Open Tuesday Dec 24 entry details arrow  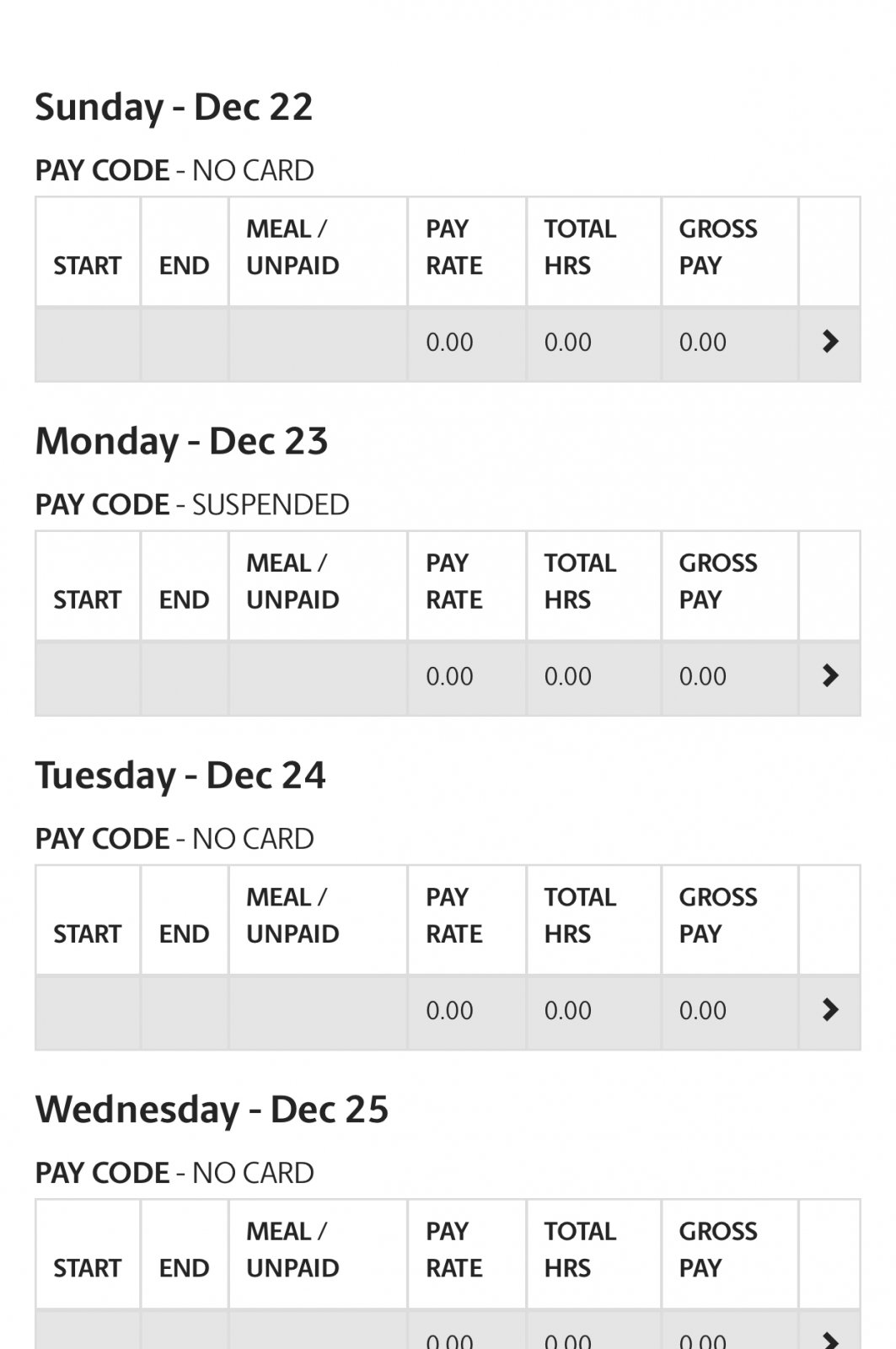830,1010
